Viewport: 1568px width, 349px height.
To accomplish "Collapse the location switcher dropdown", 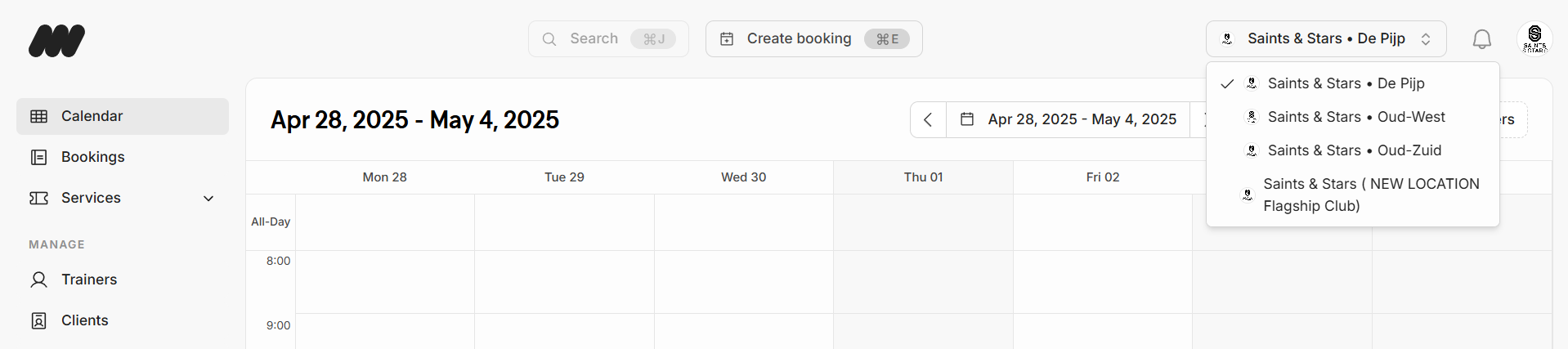I will point(1326,39).
